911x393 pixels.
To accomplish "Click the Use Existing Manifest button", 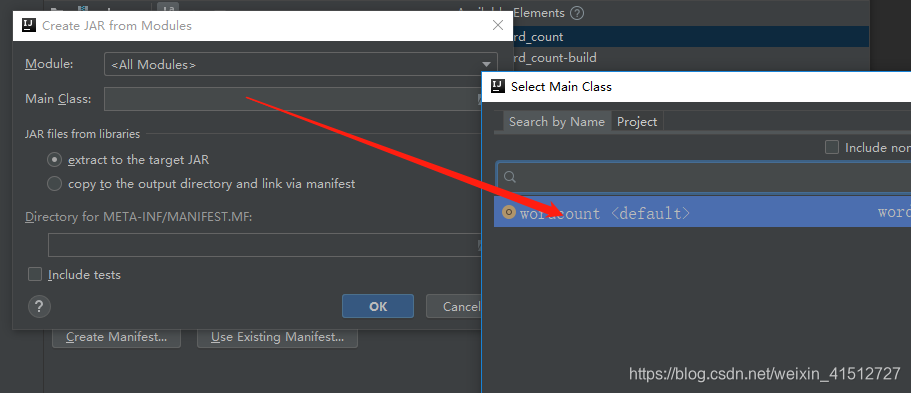I will pyautogui.click(x=277, y=337).
